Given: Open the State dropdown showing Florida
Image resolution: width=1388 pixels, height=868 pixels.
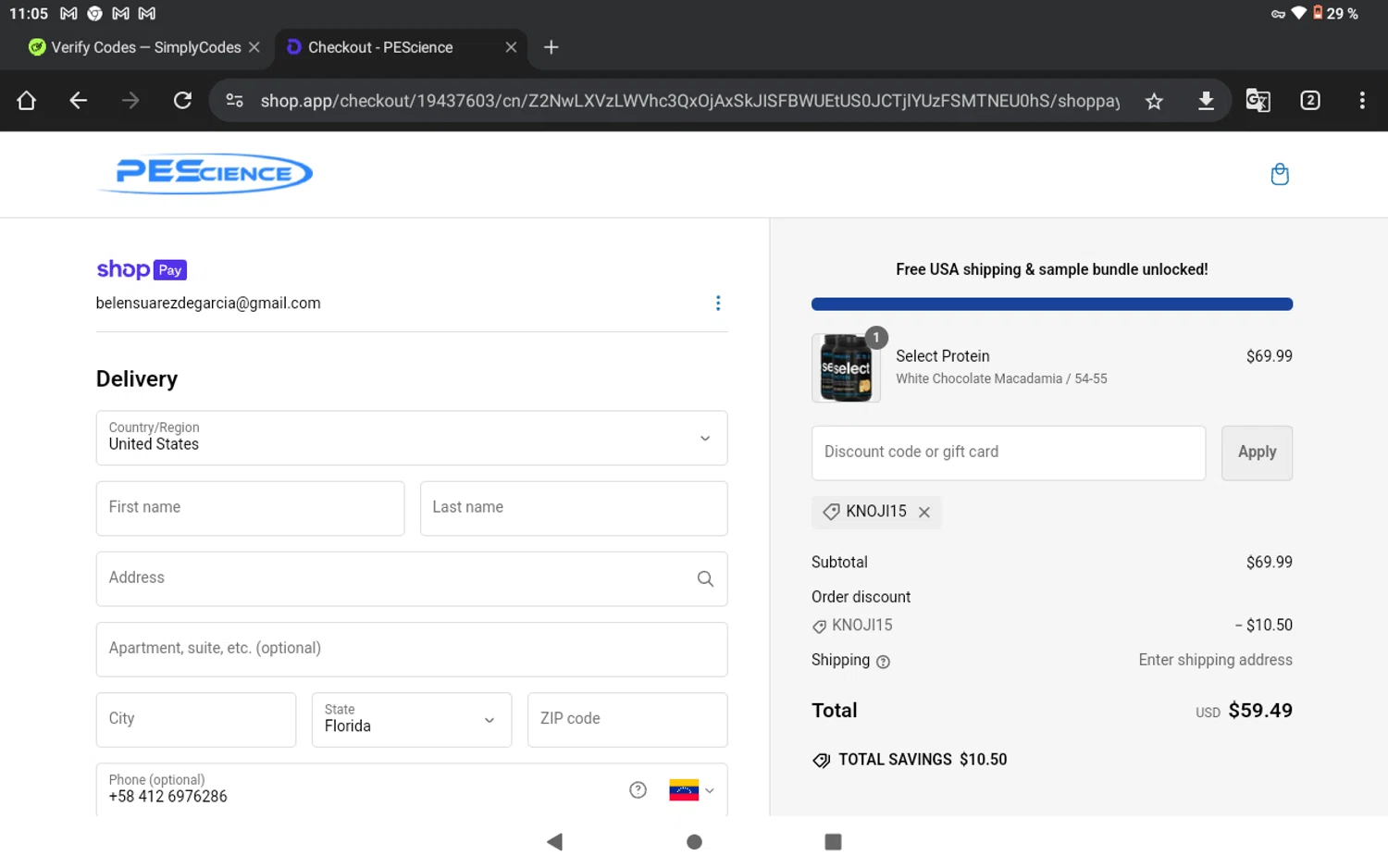Looking at the screenshot, I should pyautogui.click(x=411, y=719).
